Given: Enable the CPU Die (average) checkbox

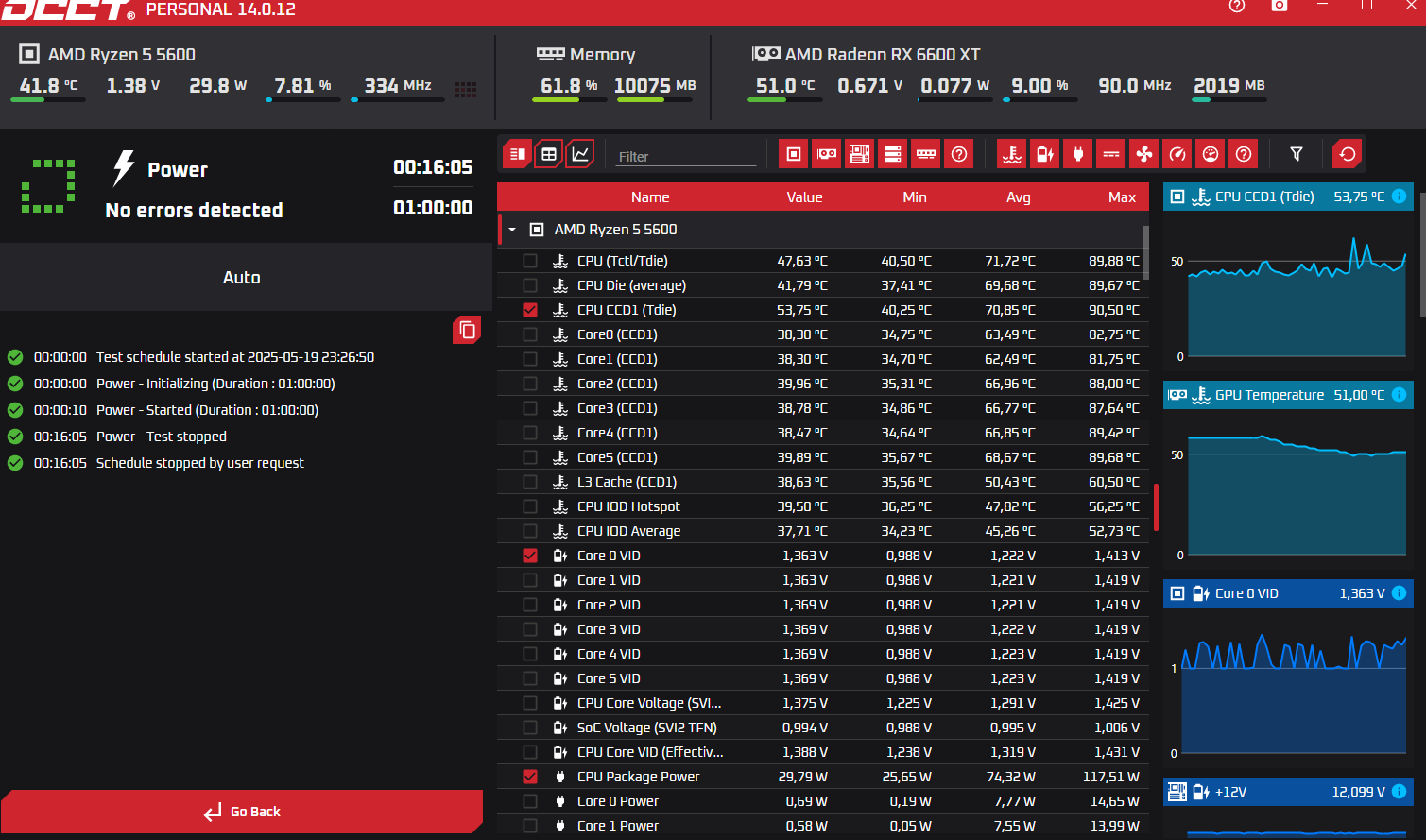Looking at the screenshot, I should [x=530, y=285].
